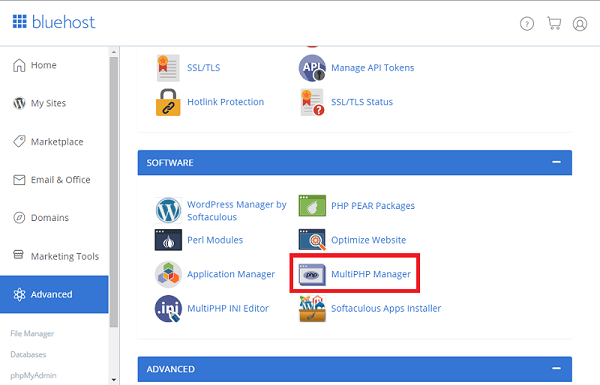Open the shopping cart icon
Image resolution: width=600 pixels, height=385 pixels.
(554, 23)
